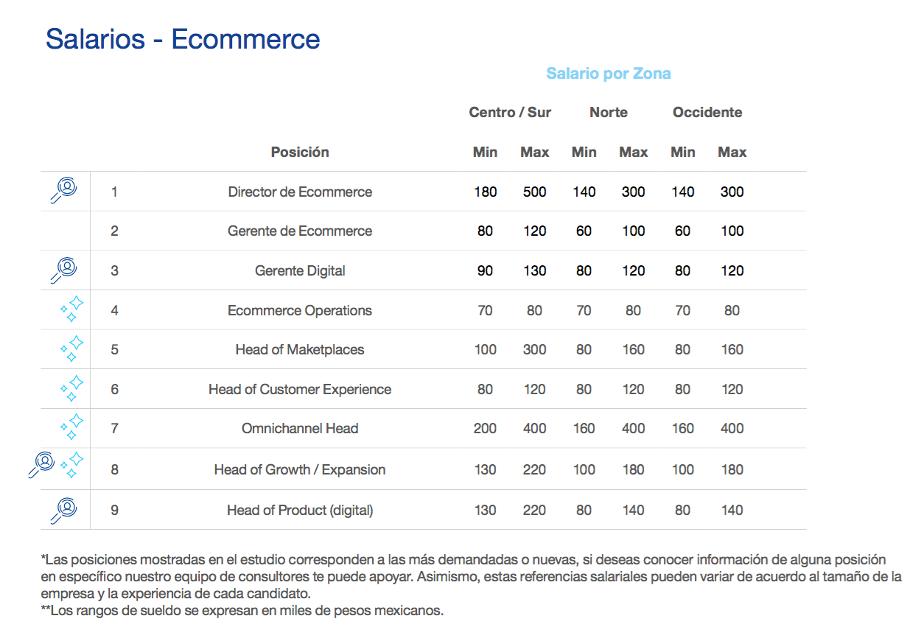Image resolution: width=922 pixels, height=641 pixels.
Task: Click row number 9 in the table
Action: click(x=115, y=510)
